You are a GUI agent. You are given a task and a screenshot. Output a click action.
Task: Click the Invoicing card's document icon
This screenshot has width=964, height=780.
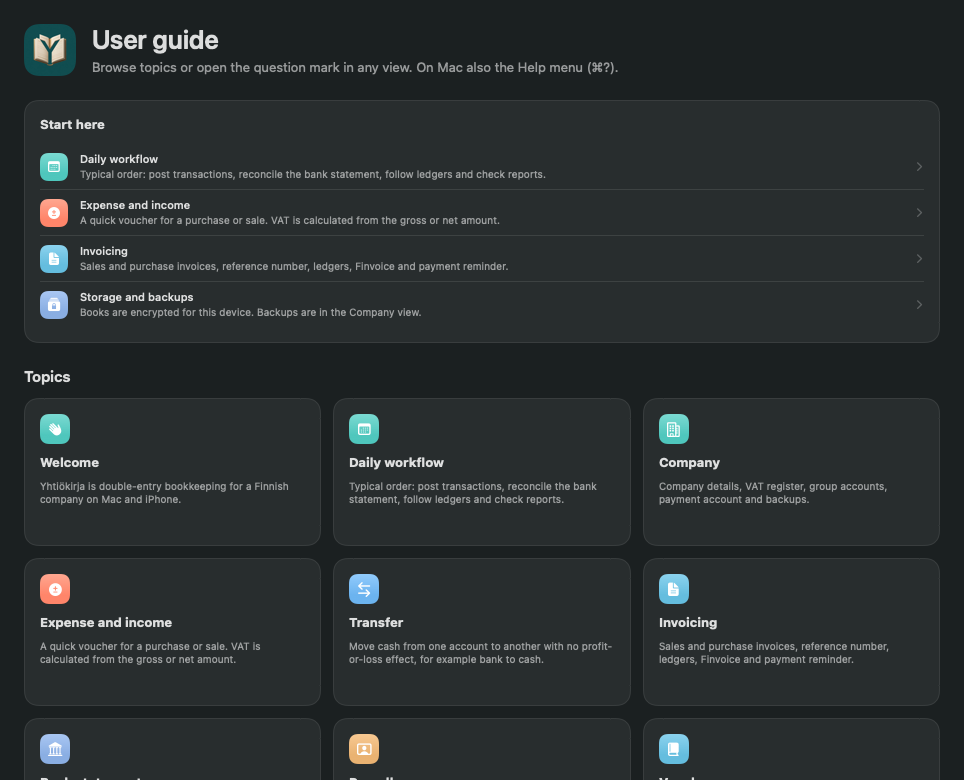click(x=674, y=589)
